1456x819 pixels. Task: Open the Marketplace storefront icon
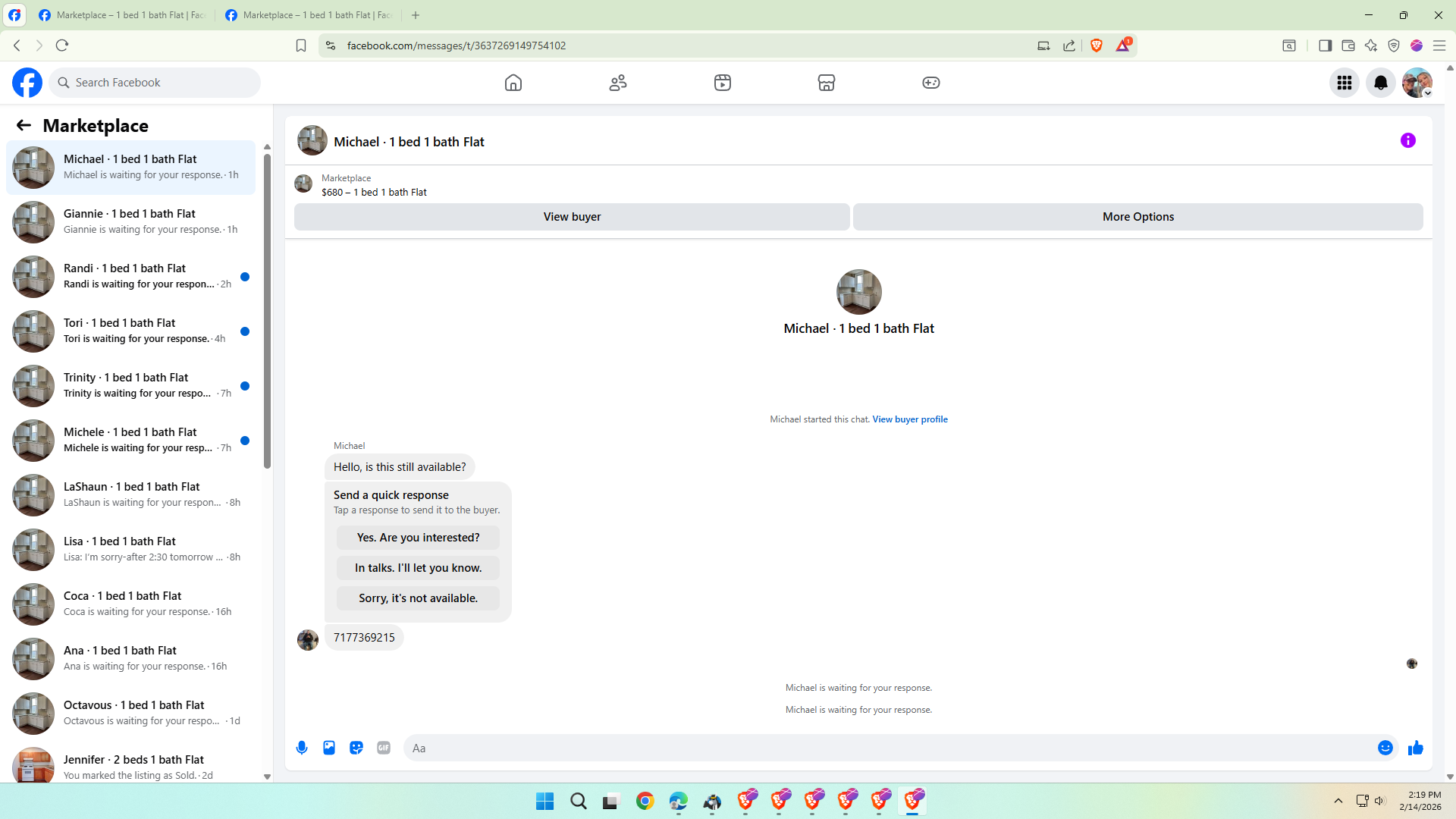pyautogui.click(x=827, y=83)
